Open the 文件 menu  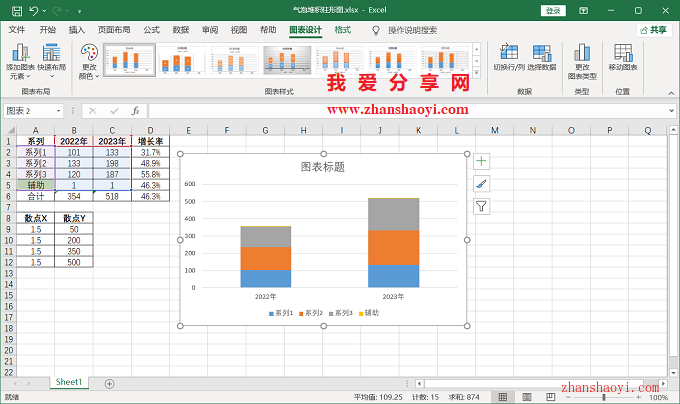click(17, 30)
